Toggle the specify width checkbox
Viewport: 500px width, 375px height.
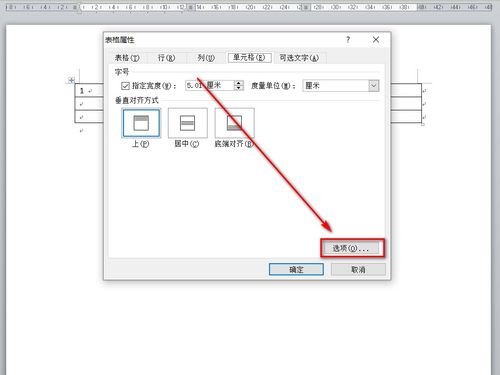(125, 86)
